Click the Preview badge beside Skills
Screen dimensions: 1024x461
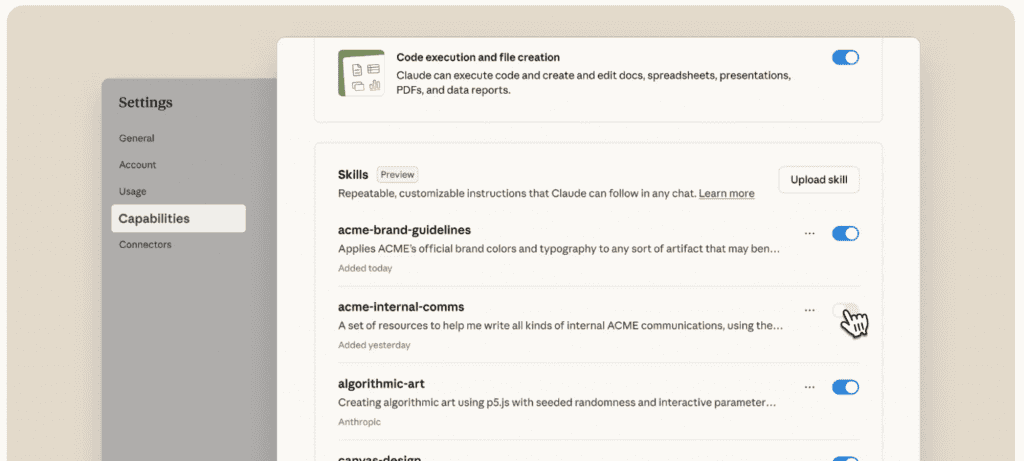397,174
